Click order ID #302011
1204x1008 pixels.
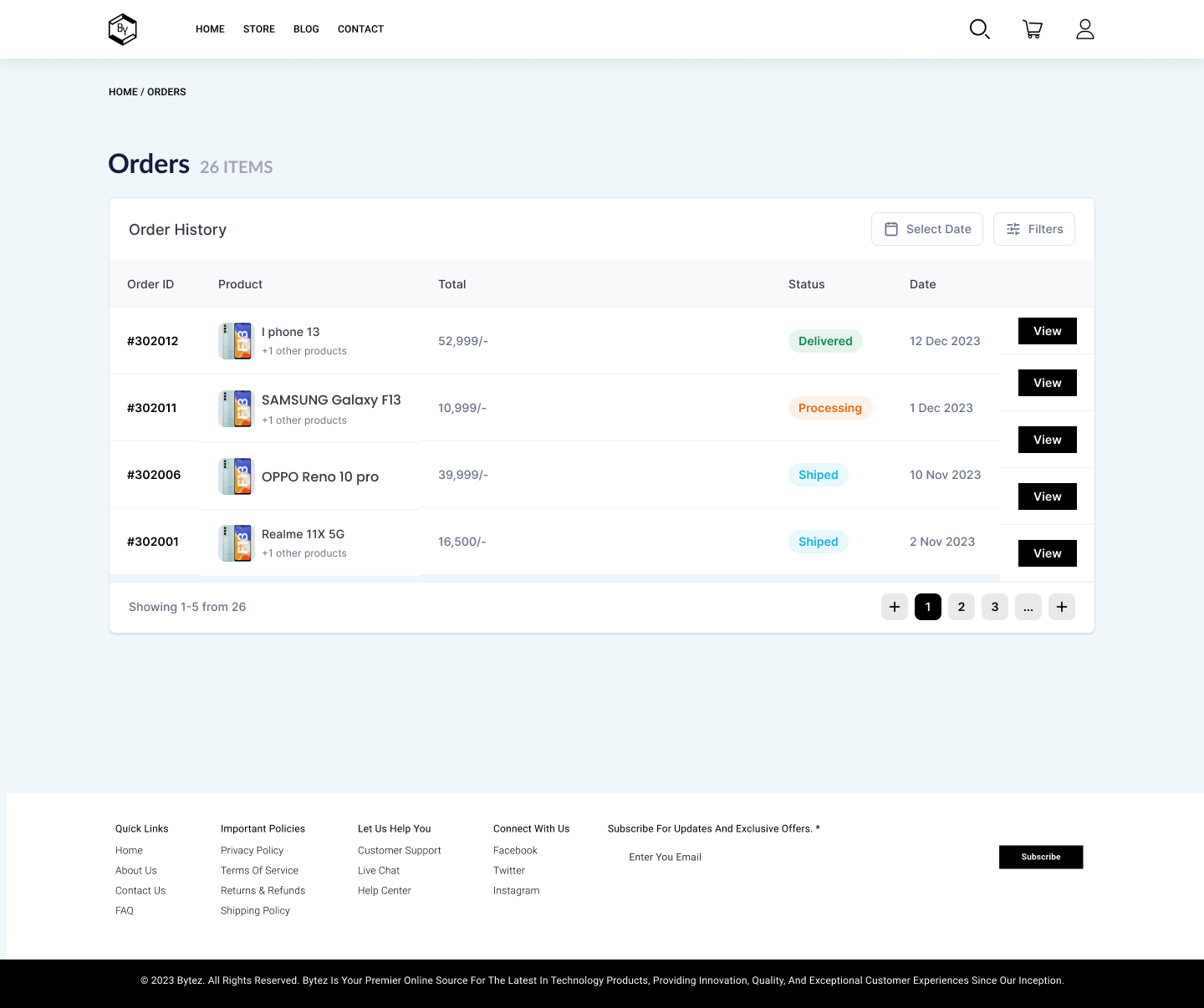(152, 408)
